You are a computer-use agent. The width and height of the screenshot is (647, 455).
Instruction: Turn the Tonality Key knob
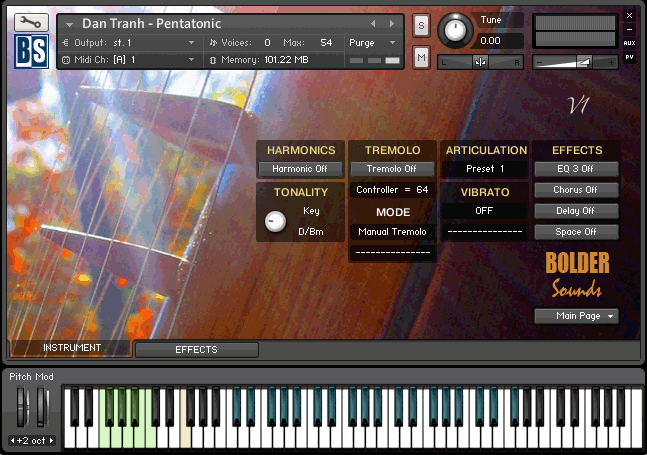(x=275, y=222)
